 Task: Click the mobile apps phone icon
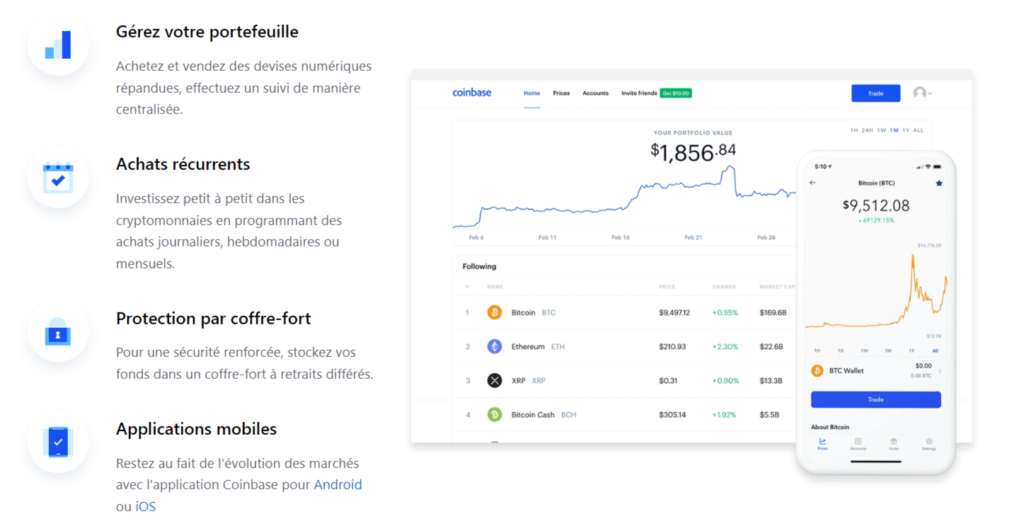tap(58, 442)
